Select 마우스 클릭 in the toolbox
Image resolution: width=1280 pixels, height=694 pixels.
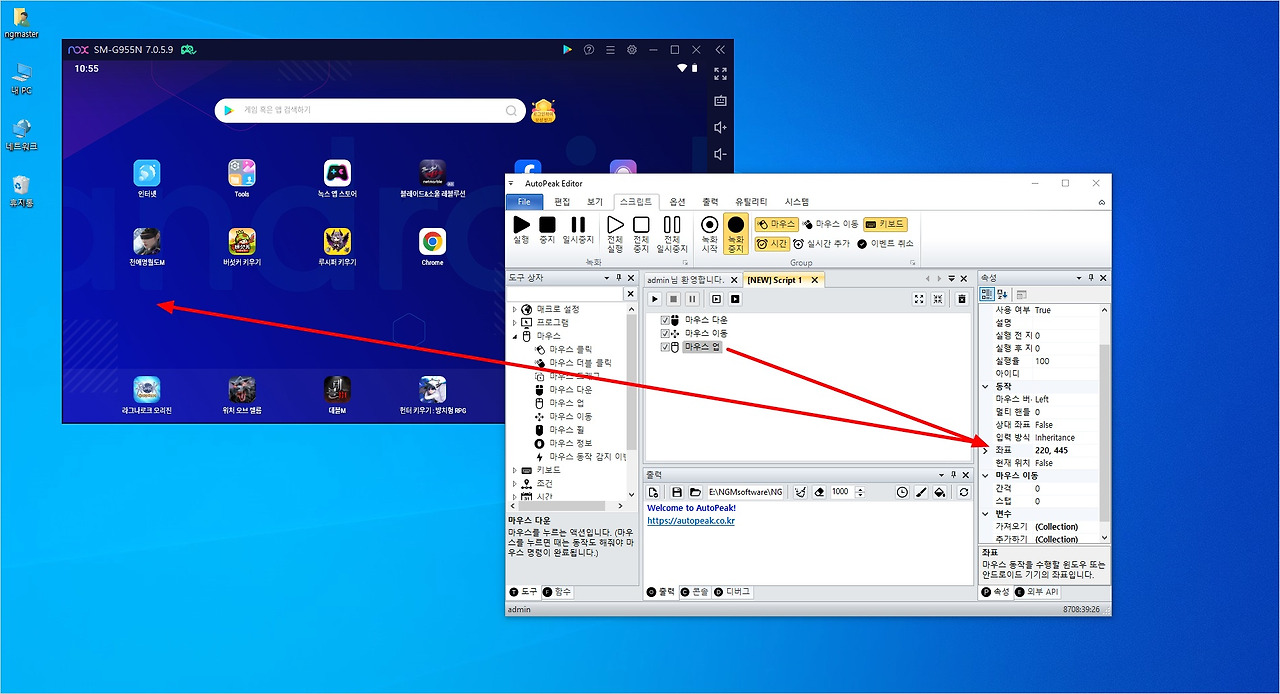[570, 349]
